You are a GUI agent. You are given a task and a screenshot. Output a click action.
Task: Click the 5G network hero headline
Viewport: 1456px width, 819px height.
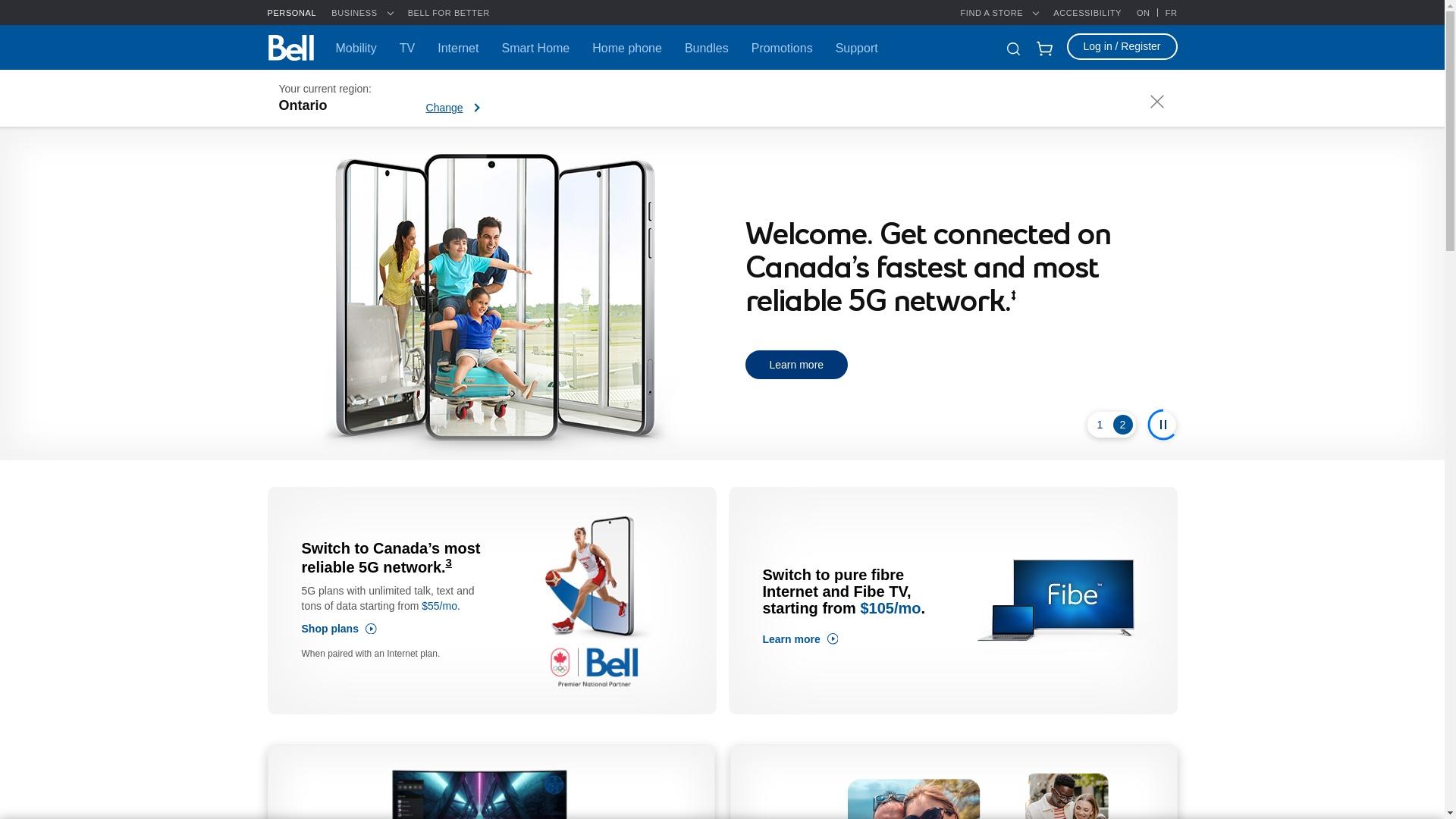click(928, 267)
